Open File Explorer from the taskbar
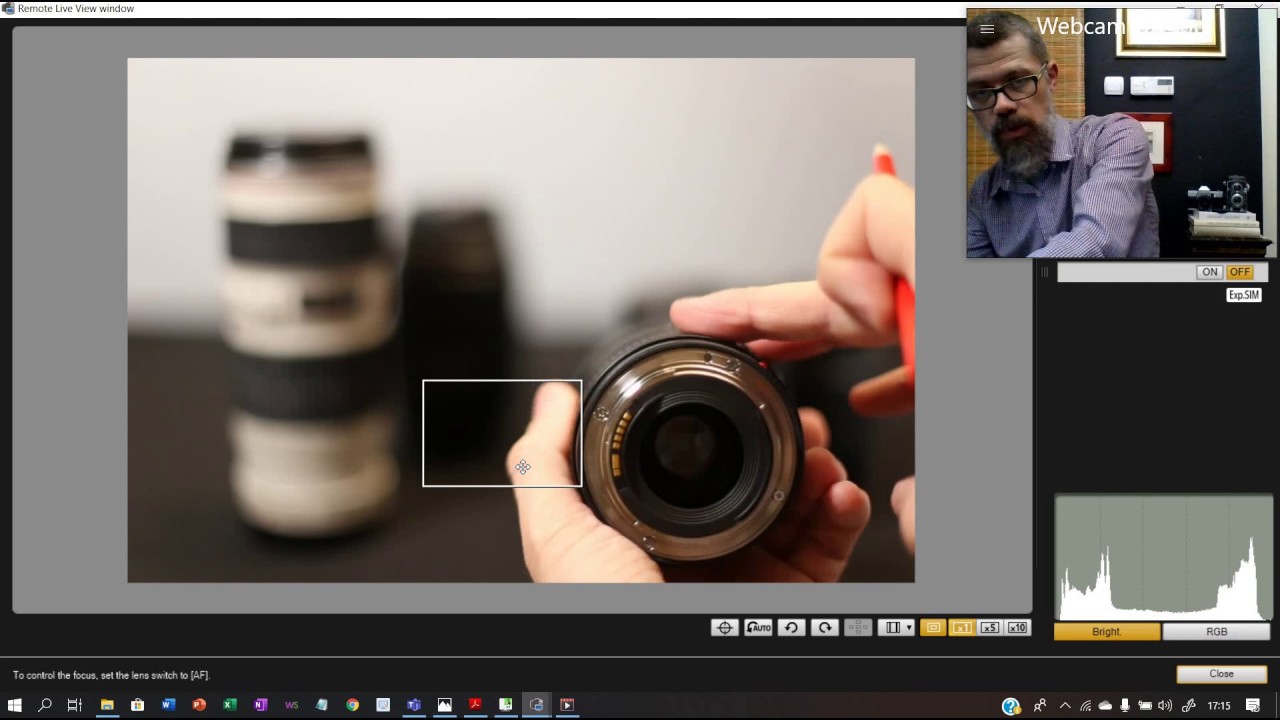 [107, 705]
